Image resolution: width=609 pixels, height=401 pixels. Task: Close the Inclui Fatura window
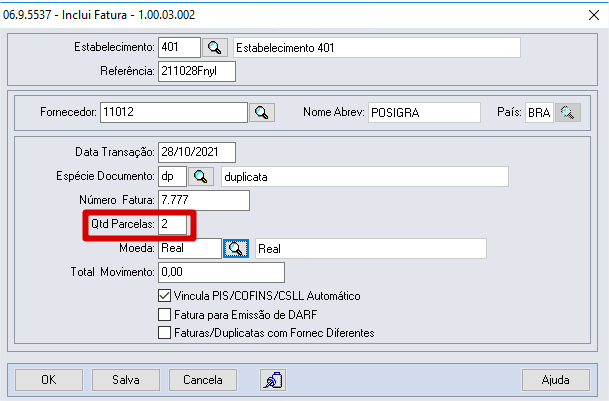594,15
